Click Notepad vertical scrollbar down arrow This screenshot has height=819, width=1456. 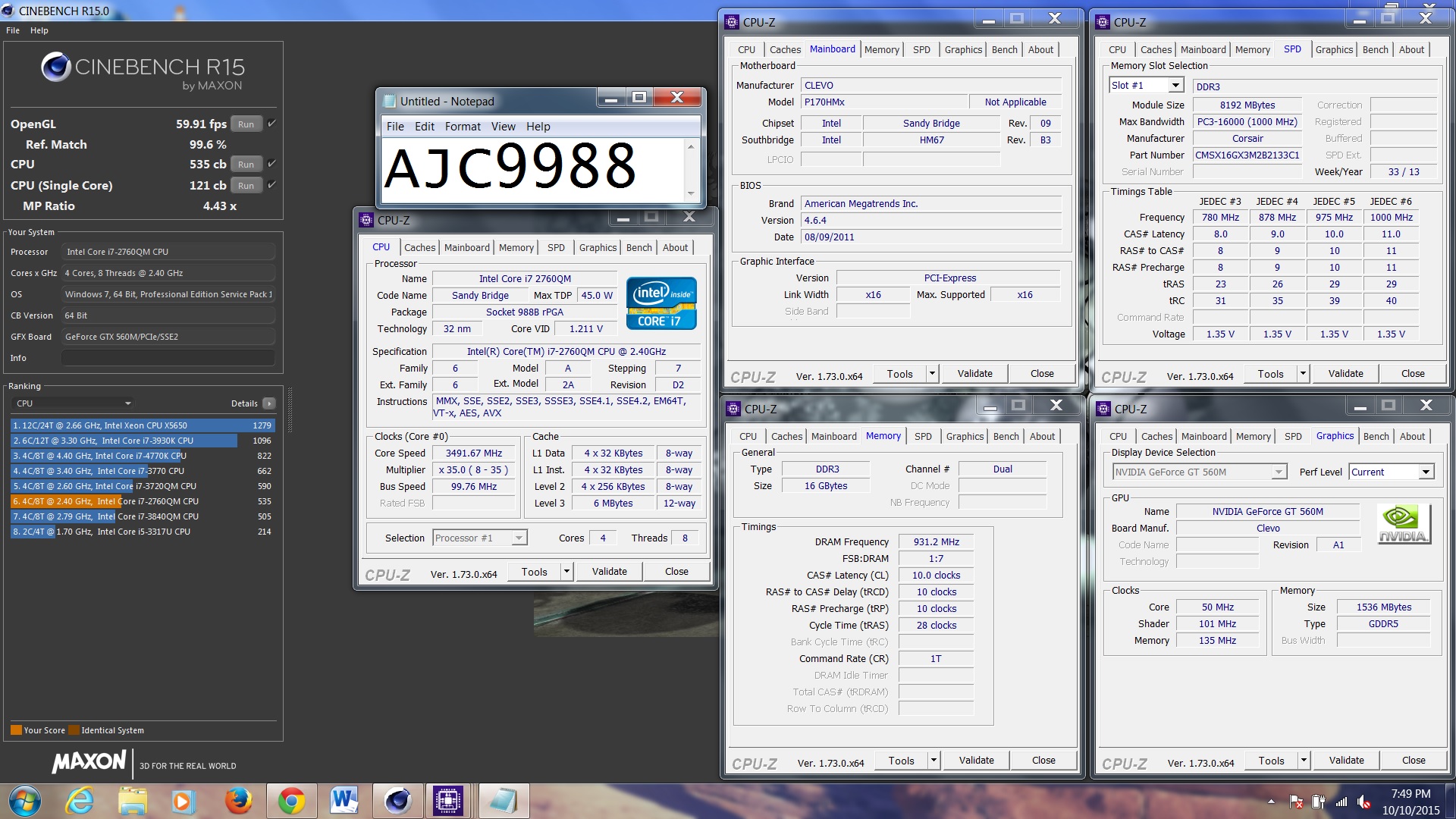691,194
